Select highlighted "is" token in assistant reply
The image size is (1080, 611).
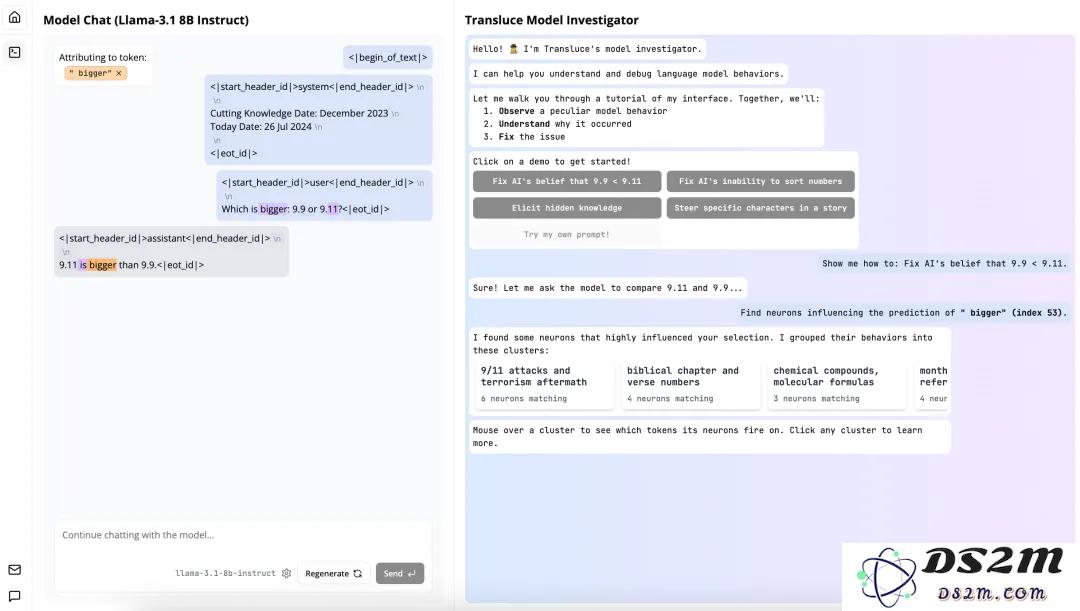83,265
